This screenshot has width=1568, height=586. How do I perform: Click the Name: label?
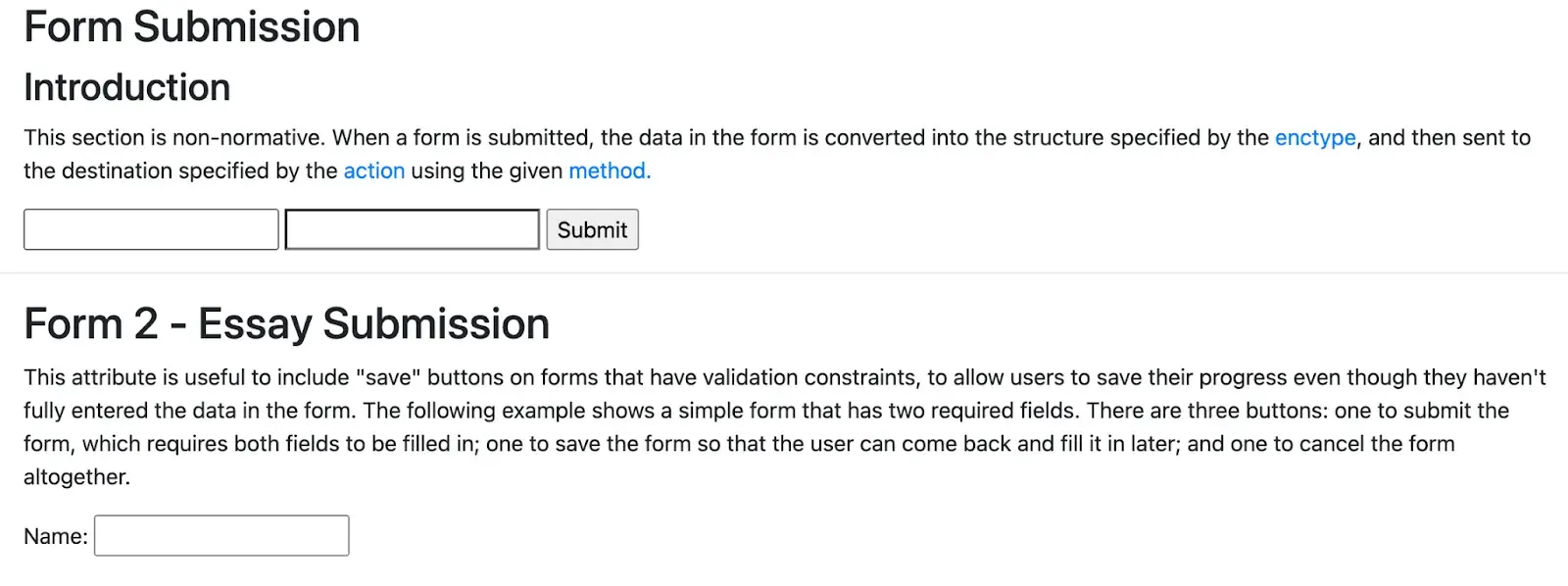pos(56,537)
